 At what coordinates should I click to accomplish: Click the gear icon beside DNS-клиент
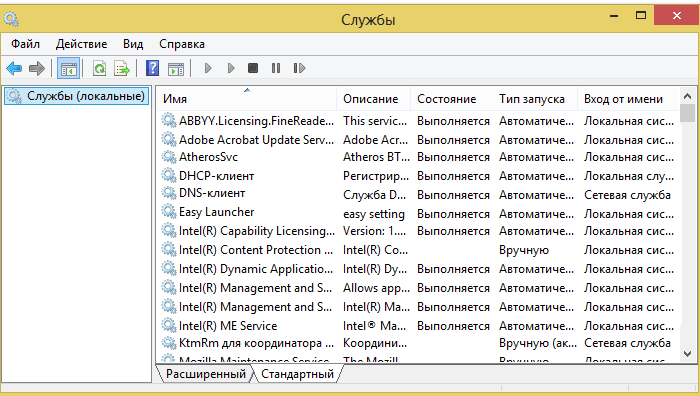(x=169, y=193)
